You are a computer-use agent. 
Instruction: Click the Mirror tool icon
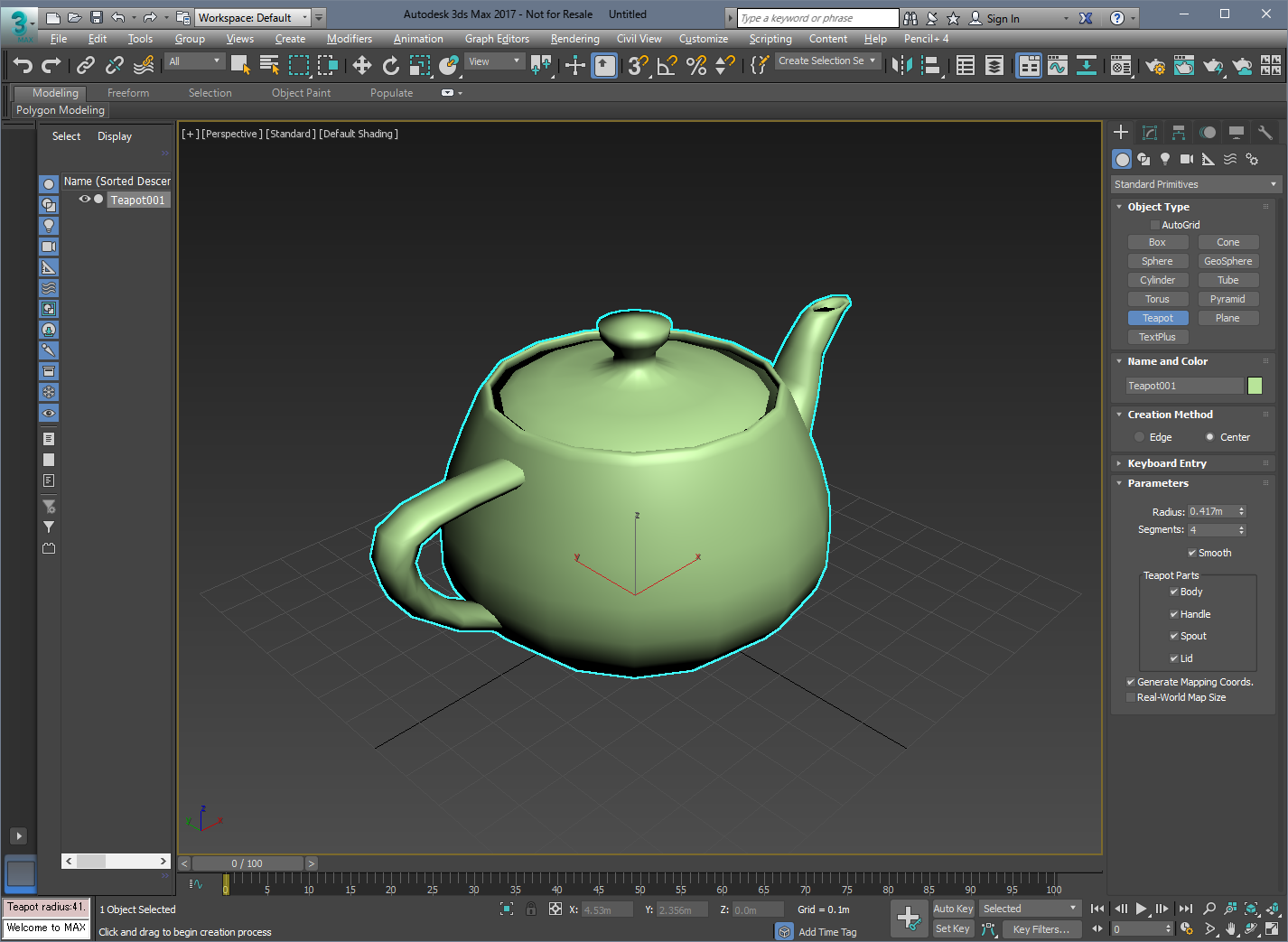tap(901, 65)
